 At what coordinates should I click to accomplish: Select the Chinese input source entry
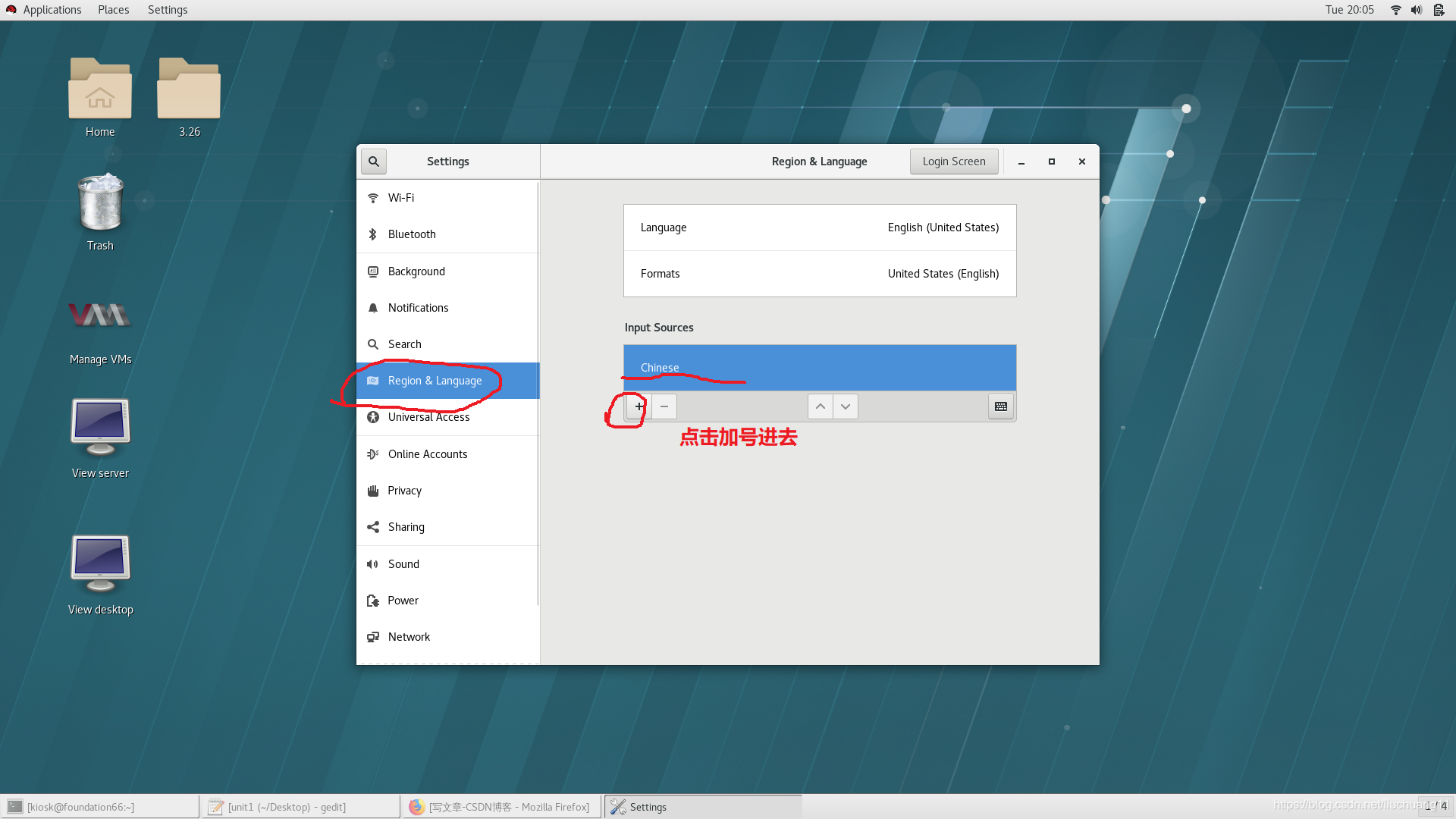(819, 368)
